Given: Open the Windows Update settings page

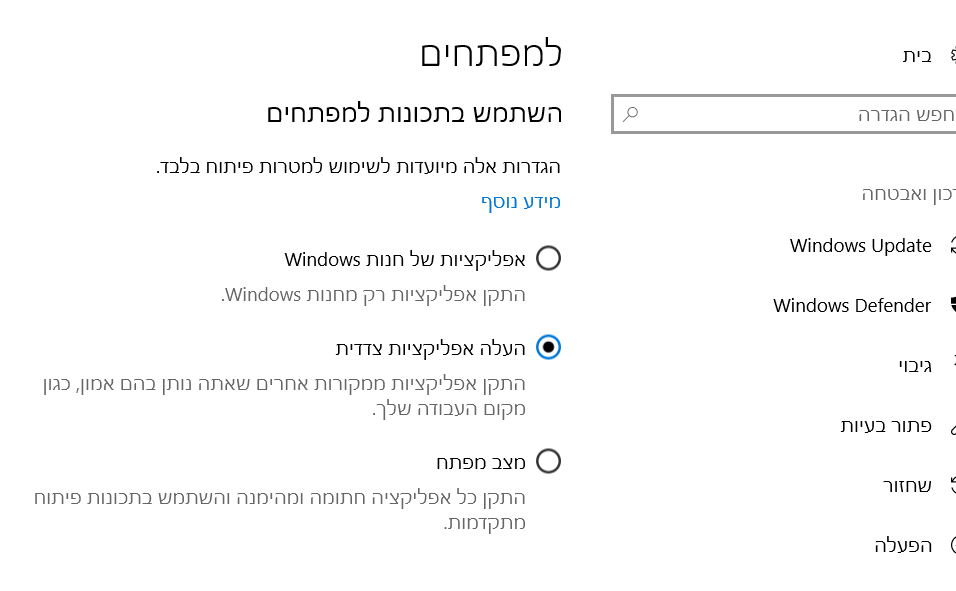Looking at the screenshot, I should 860,245.
